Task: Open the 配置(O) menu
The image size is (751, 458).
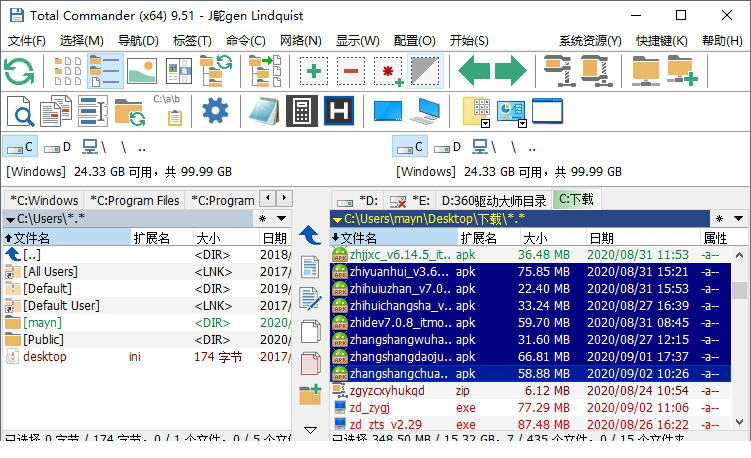Action: tap(414, 41)
